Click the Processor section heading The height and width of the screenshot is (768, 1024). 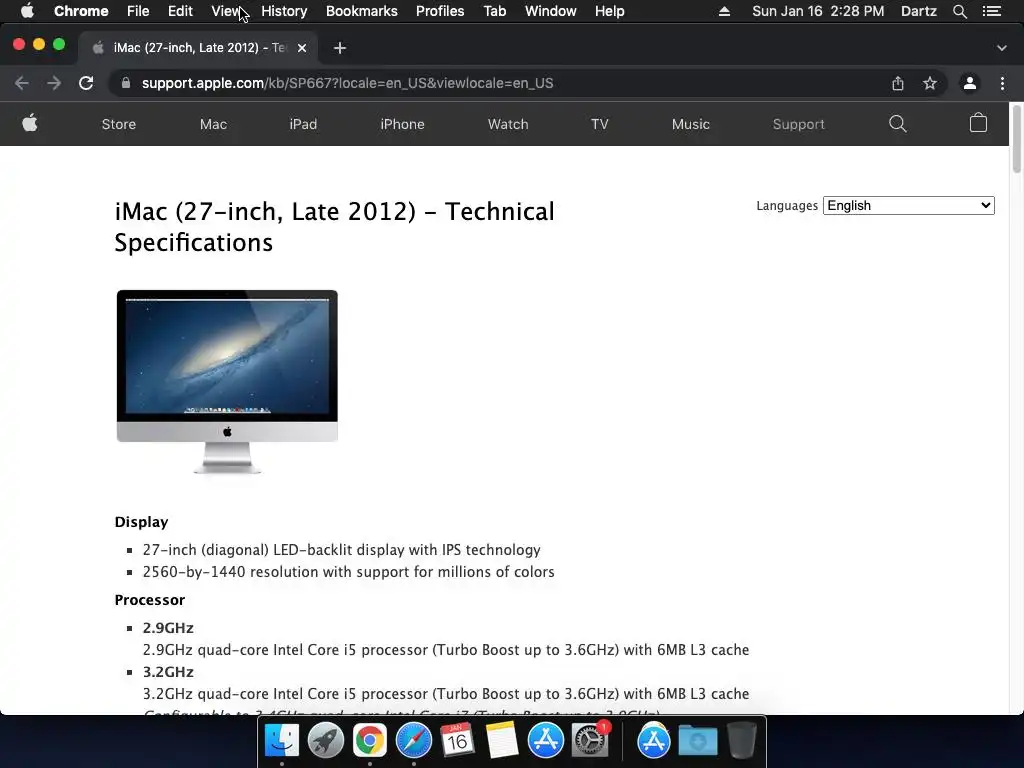(150, 600)
